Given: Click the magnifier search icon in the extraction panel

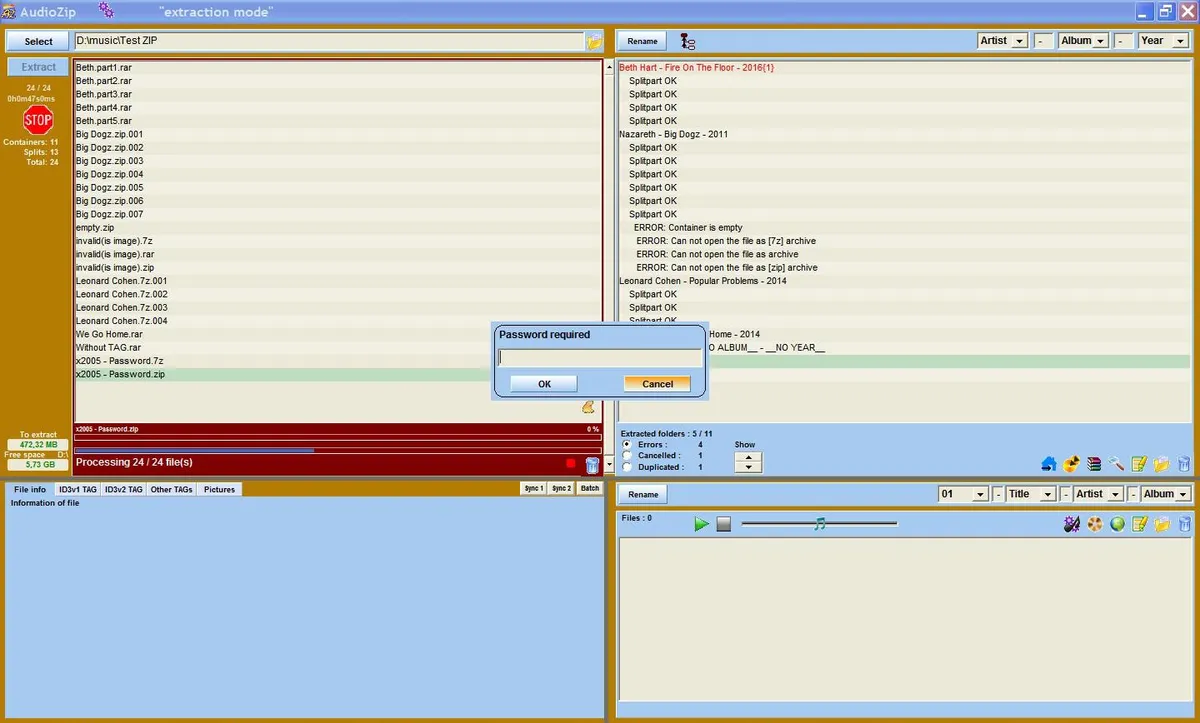Looking at the screenshot, I should coord(1116,464).
